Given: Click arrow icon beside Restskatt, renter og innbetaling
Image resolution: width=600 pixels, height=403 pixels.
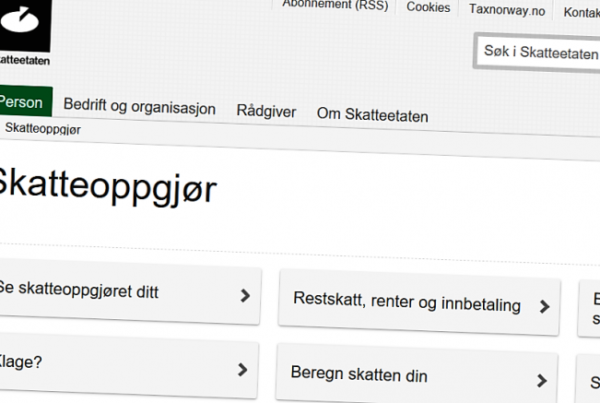Looking at the screenshot, I should point(544,307).
